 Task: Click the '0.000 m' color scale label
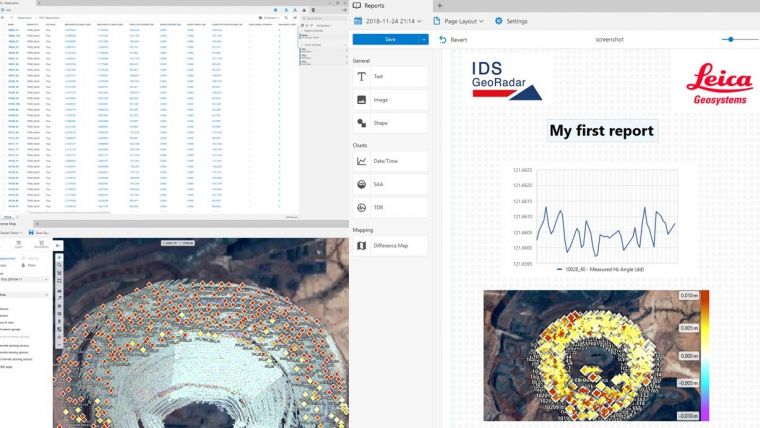click(689, 356)
